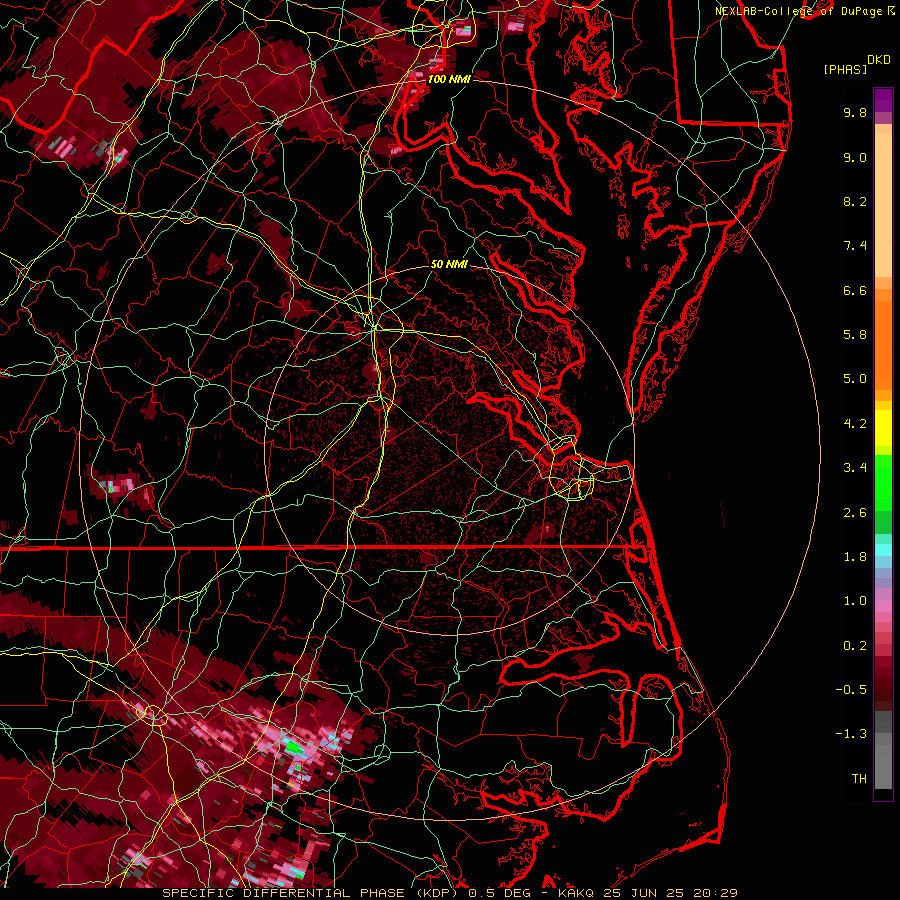Click the 1.0 color scale value
This screenshot has width=900, height=900.
(x=855, y=601)
